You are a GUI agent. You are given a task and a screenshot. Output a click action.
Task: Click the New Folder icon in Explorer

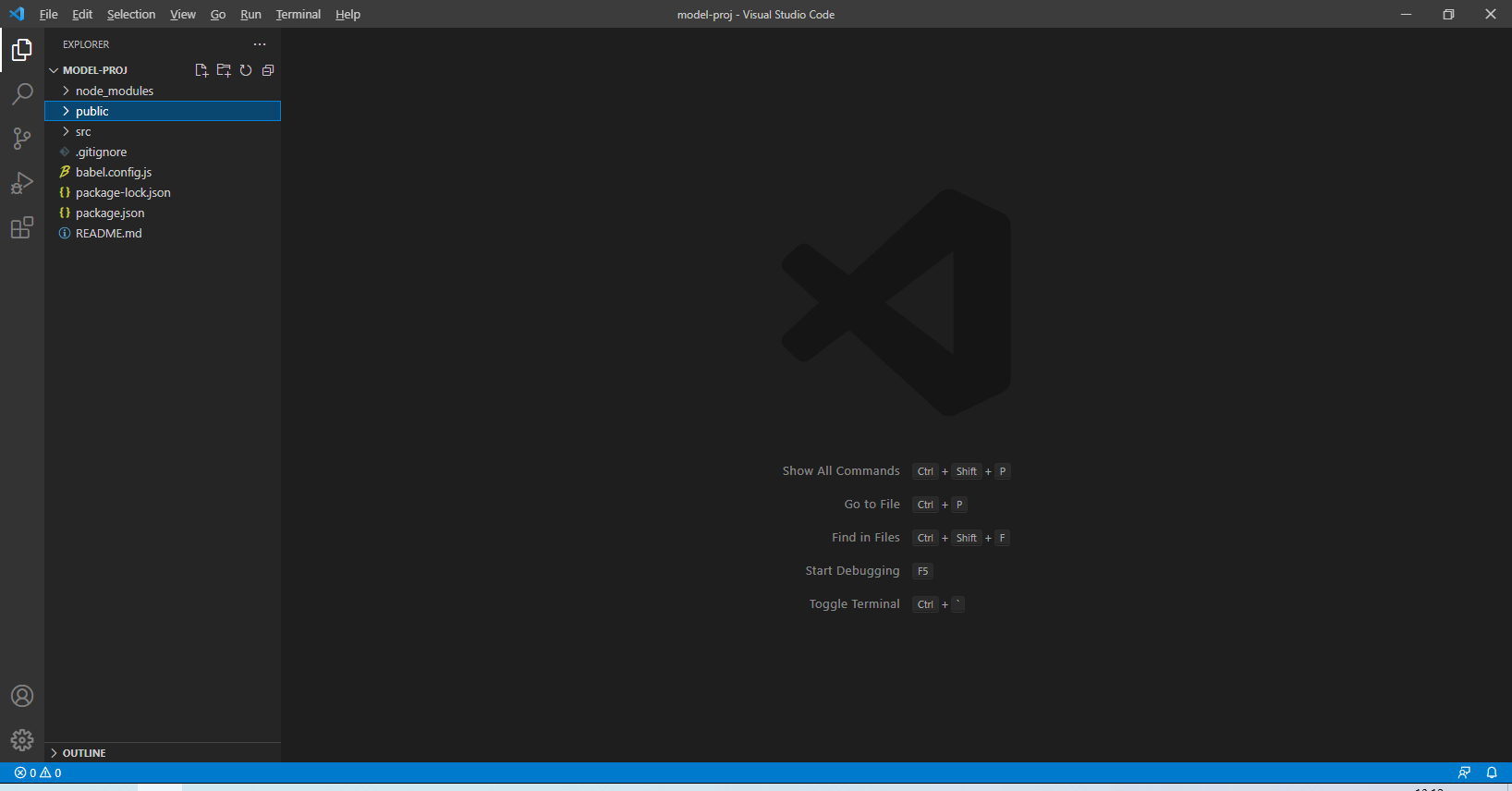click(x=224, y=70)
